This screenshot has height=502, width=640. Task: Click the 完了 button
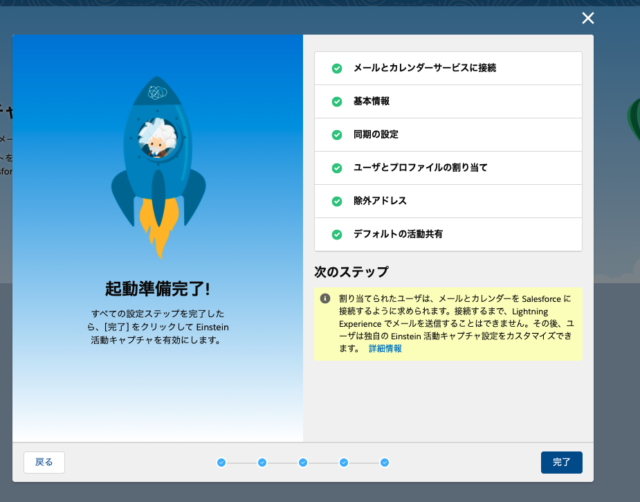(x=561, y=462)
